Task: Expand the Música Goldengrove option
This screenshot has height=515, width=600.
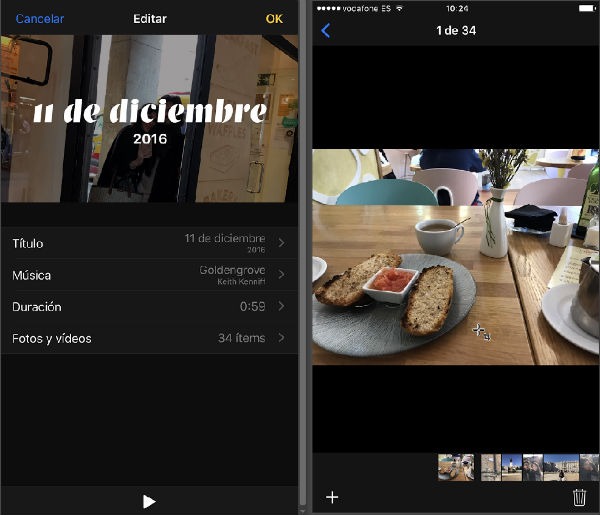Action: pos(150,275)
